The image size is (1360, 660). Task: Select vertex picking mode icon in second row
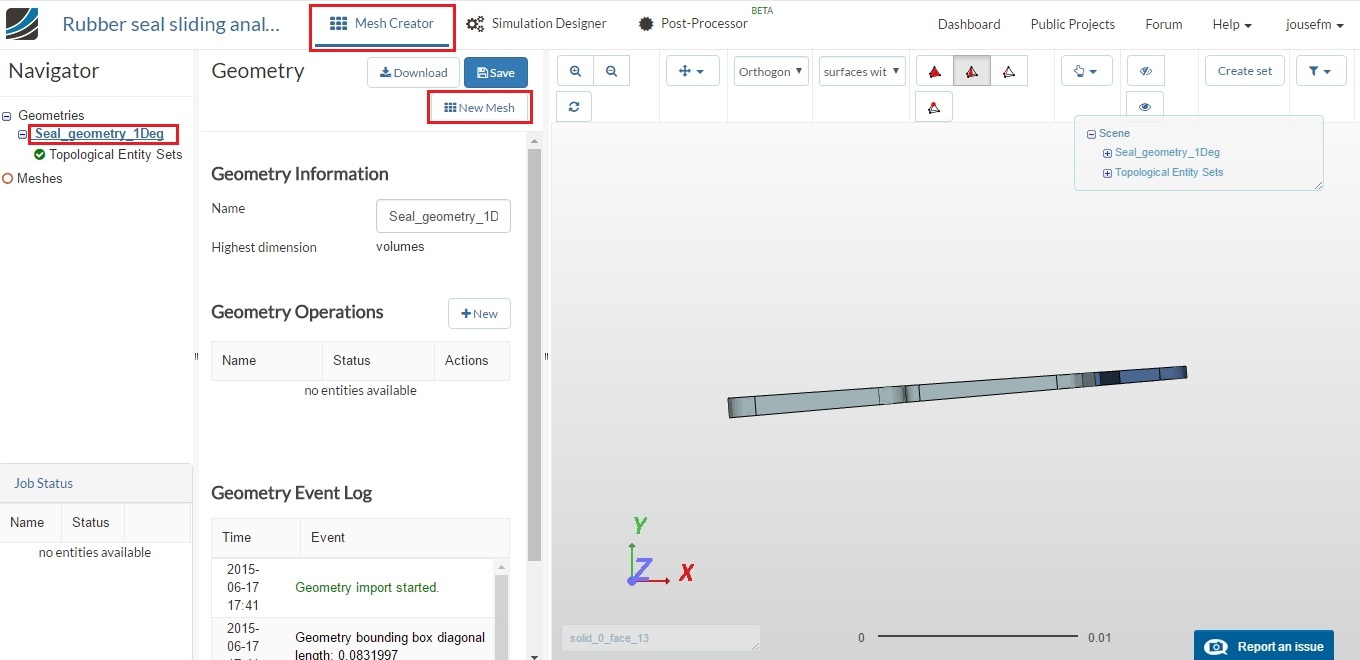pyautogui.click(x=934, y=106)
